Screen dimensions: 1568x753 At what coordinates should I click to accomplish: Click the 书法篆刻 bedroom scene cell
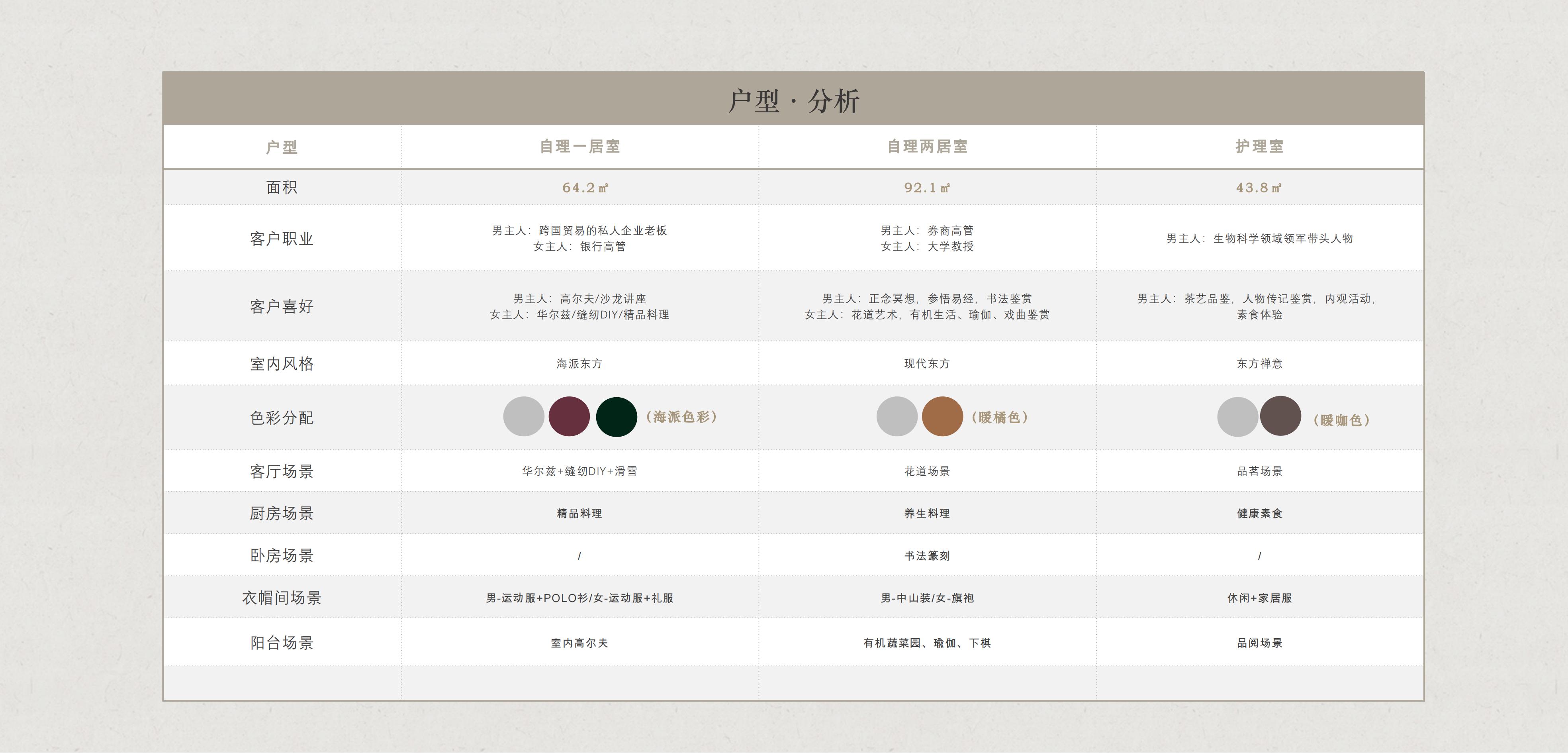926,556
